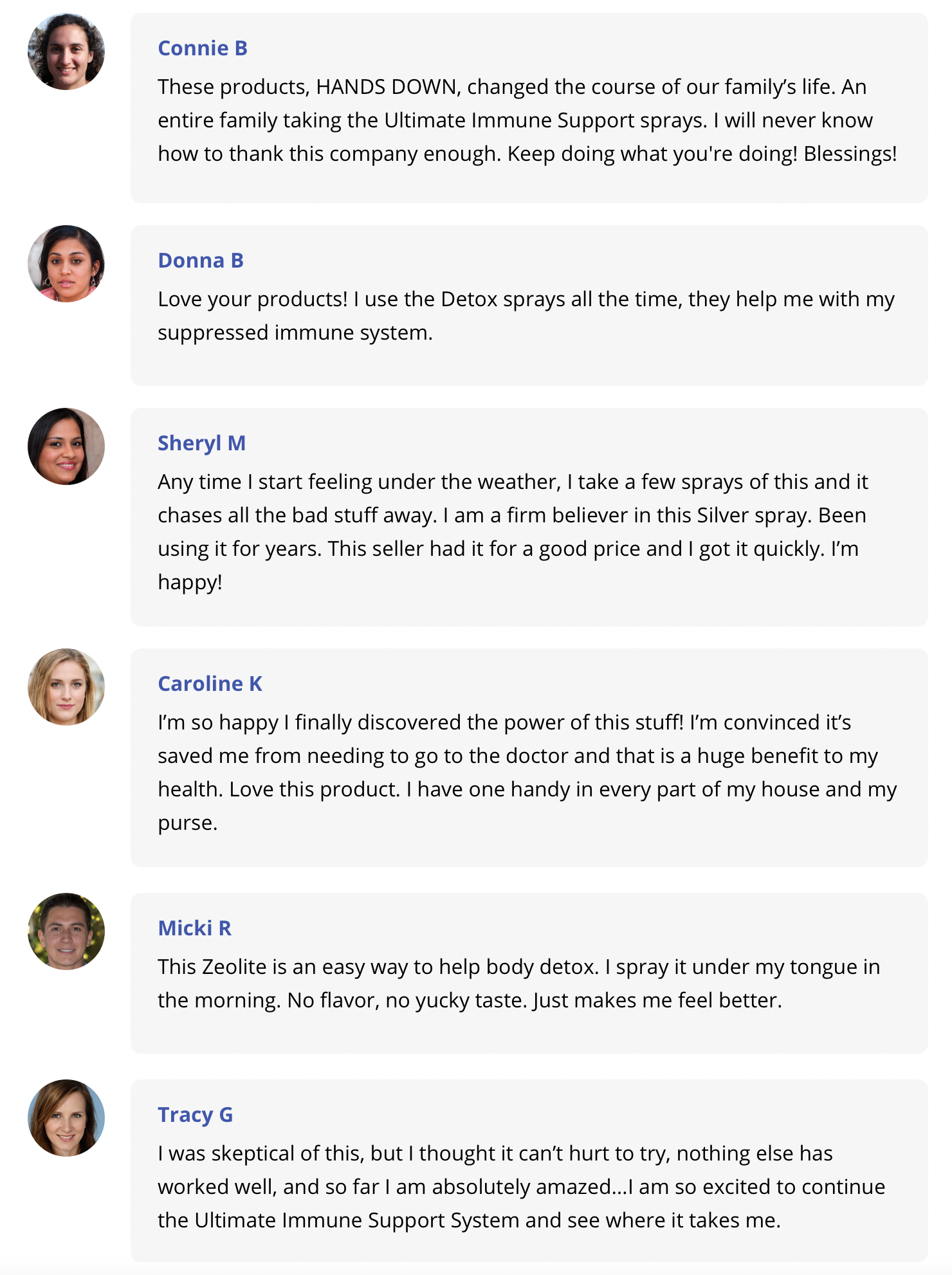
Task: Click Caroline K's testimonial about the doctor
Action: click(x=527, y=773)
